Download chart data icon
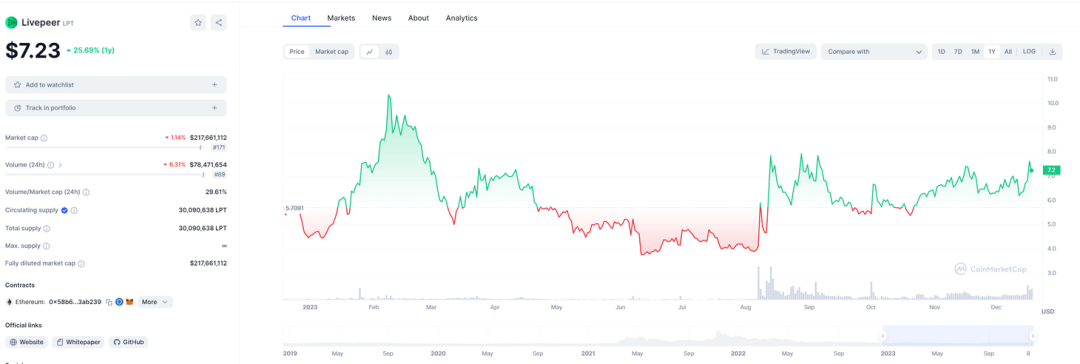Viewport: 1080px width, 364px height. 1052,52
